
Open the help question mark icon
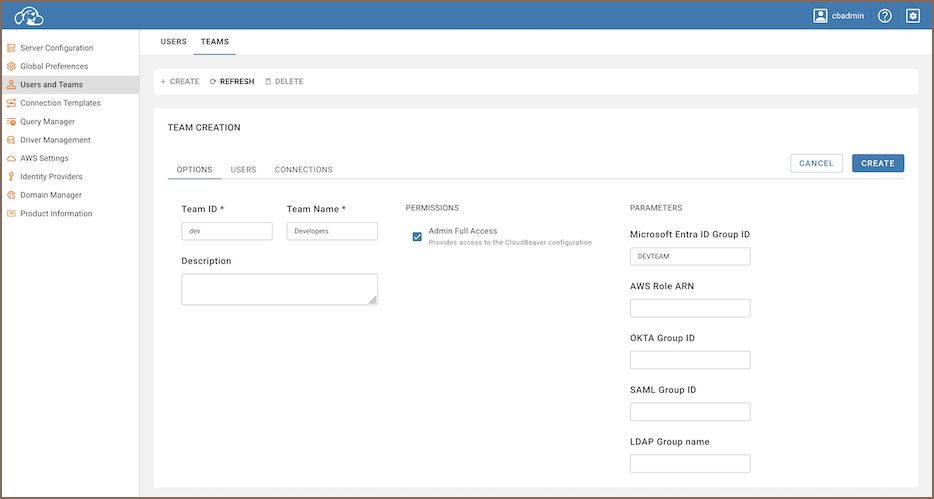[x=885, y=16]
